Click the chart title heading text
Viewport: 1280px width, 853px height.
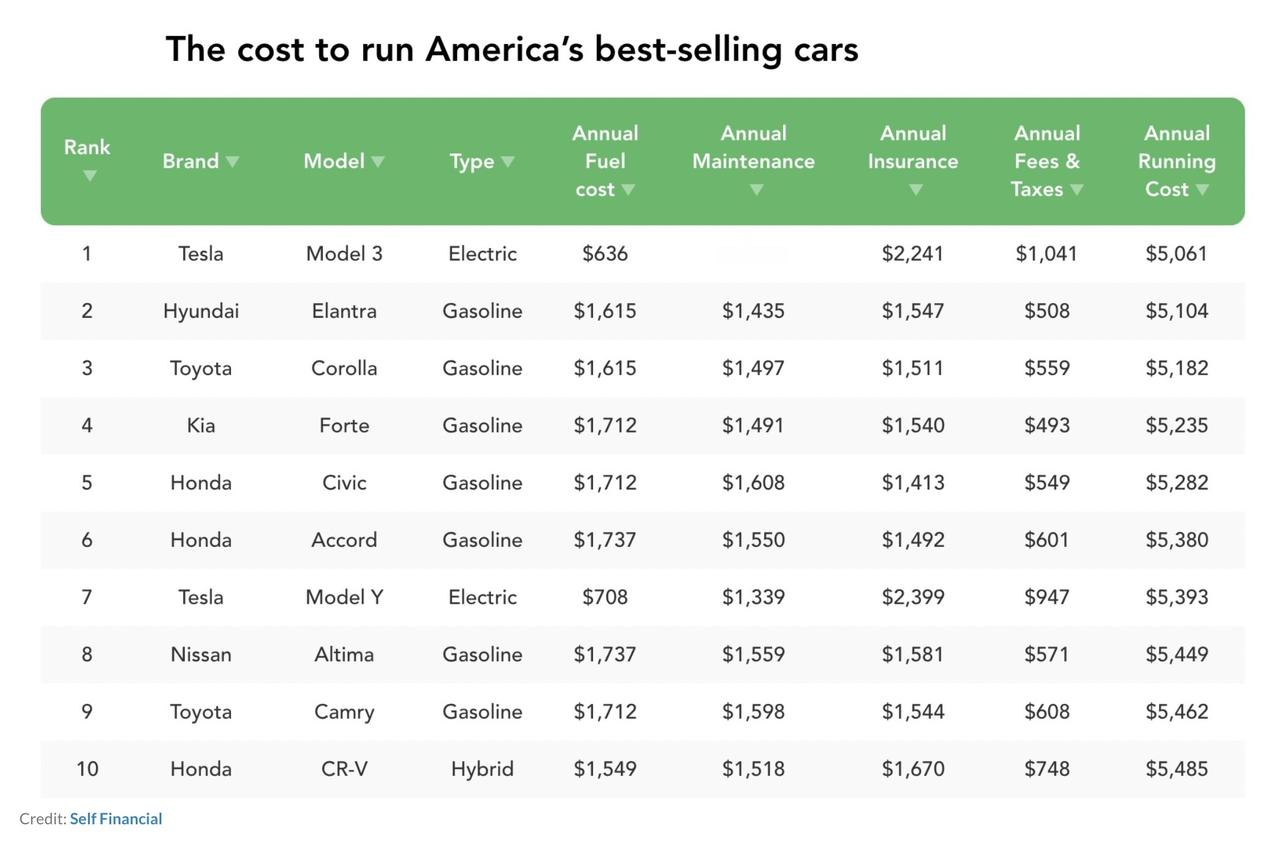pyautogui.click(x=511, y=49)
